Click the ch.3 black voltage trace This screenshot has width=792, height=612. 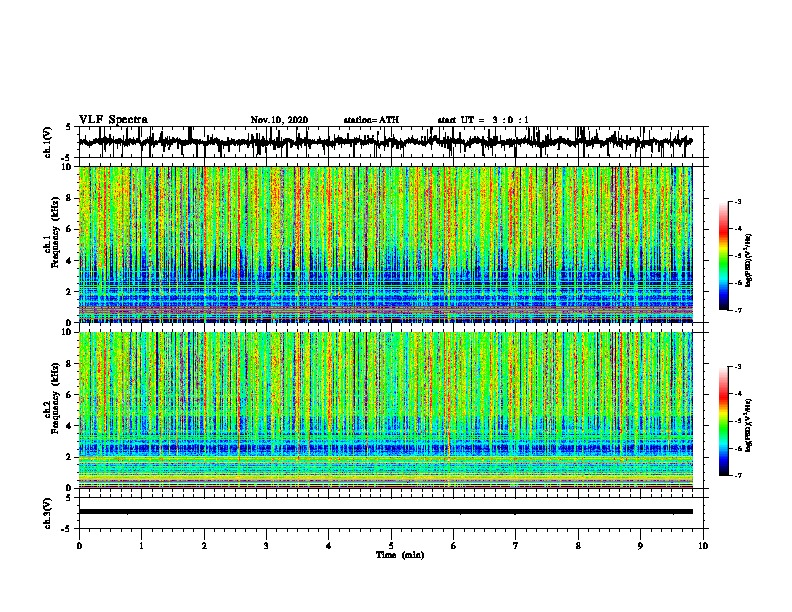[x=385, y=512]
